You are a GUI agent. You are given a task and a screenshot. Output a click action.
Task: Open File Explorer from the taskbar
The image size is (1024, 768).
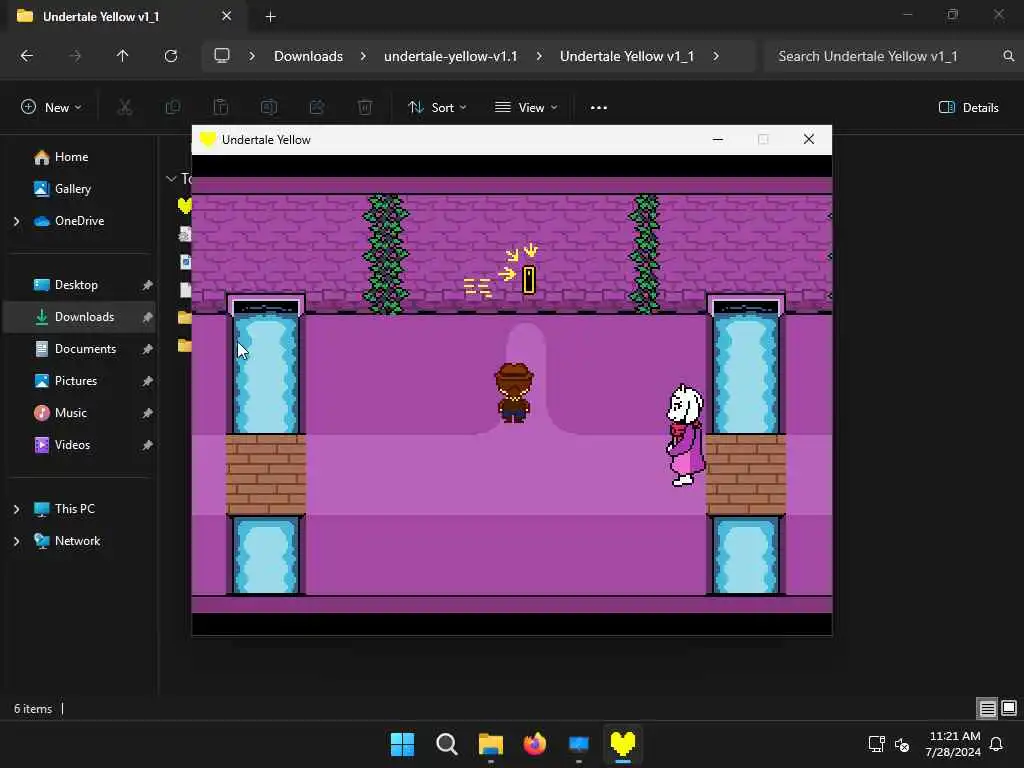[490, 744]
